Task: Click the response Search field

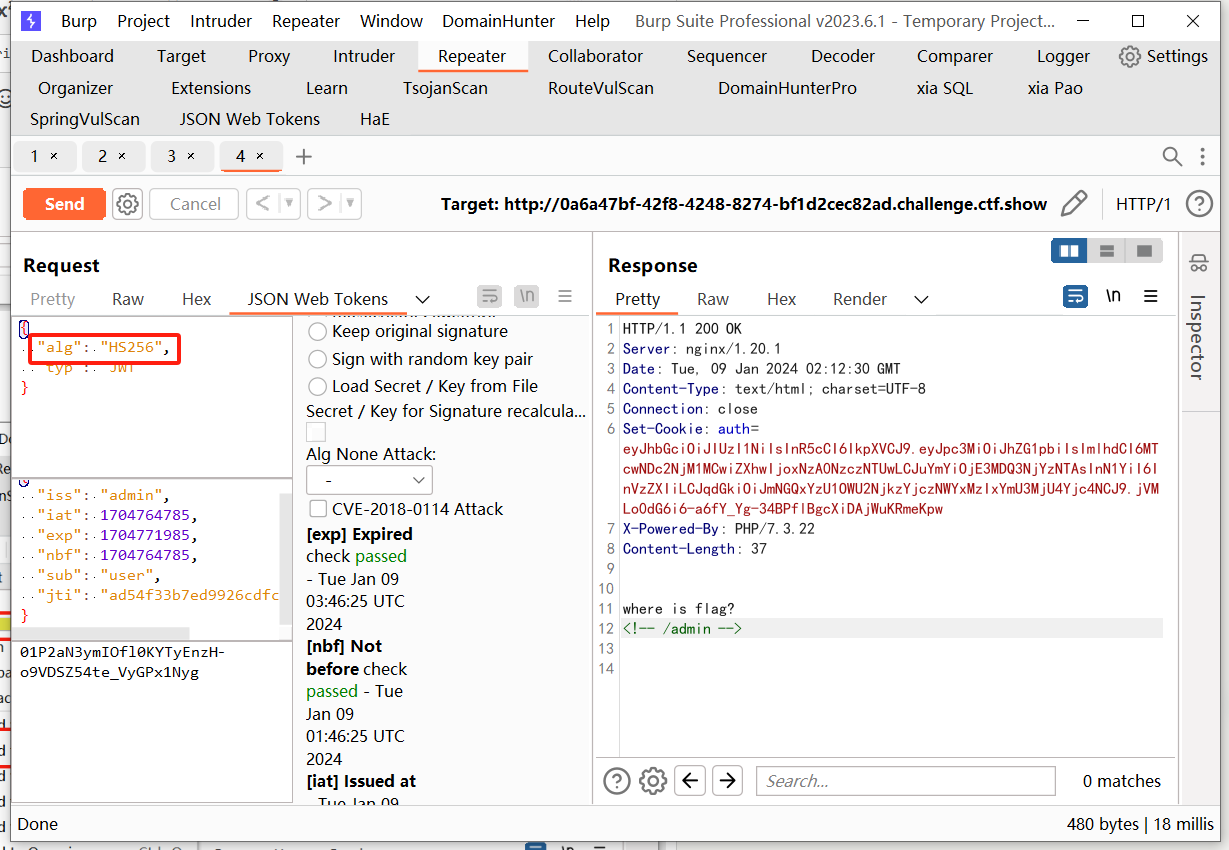Action: tap(906, 781)
